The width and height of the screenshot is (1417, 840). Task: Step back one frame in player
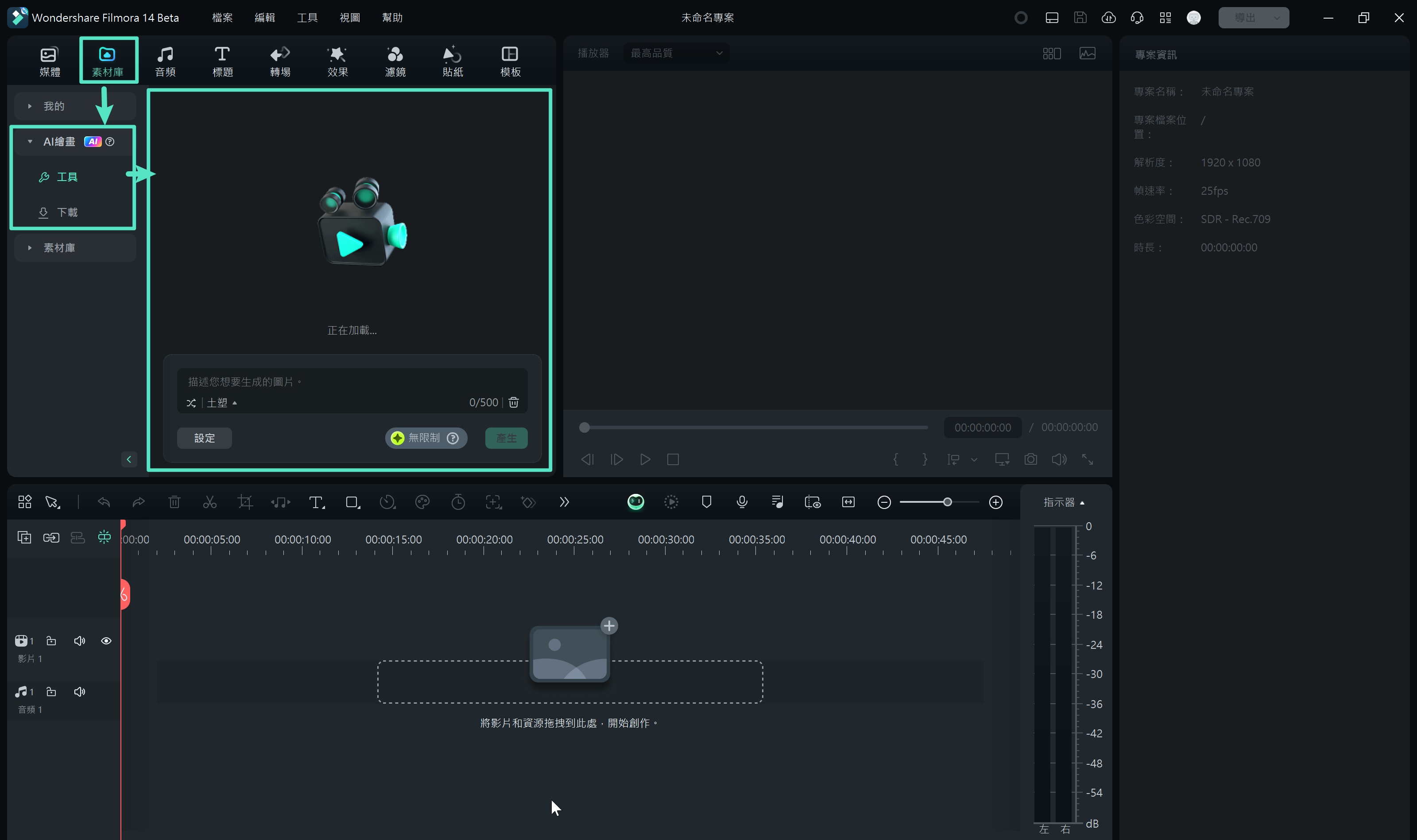point(587,460)
